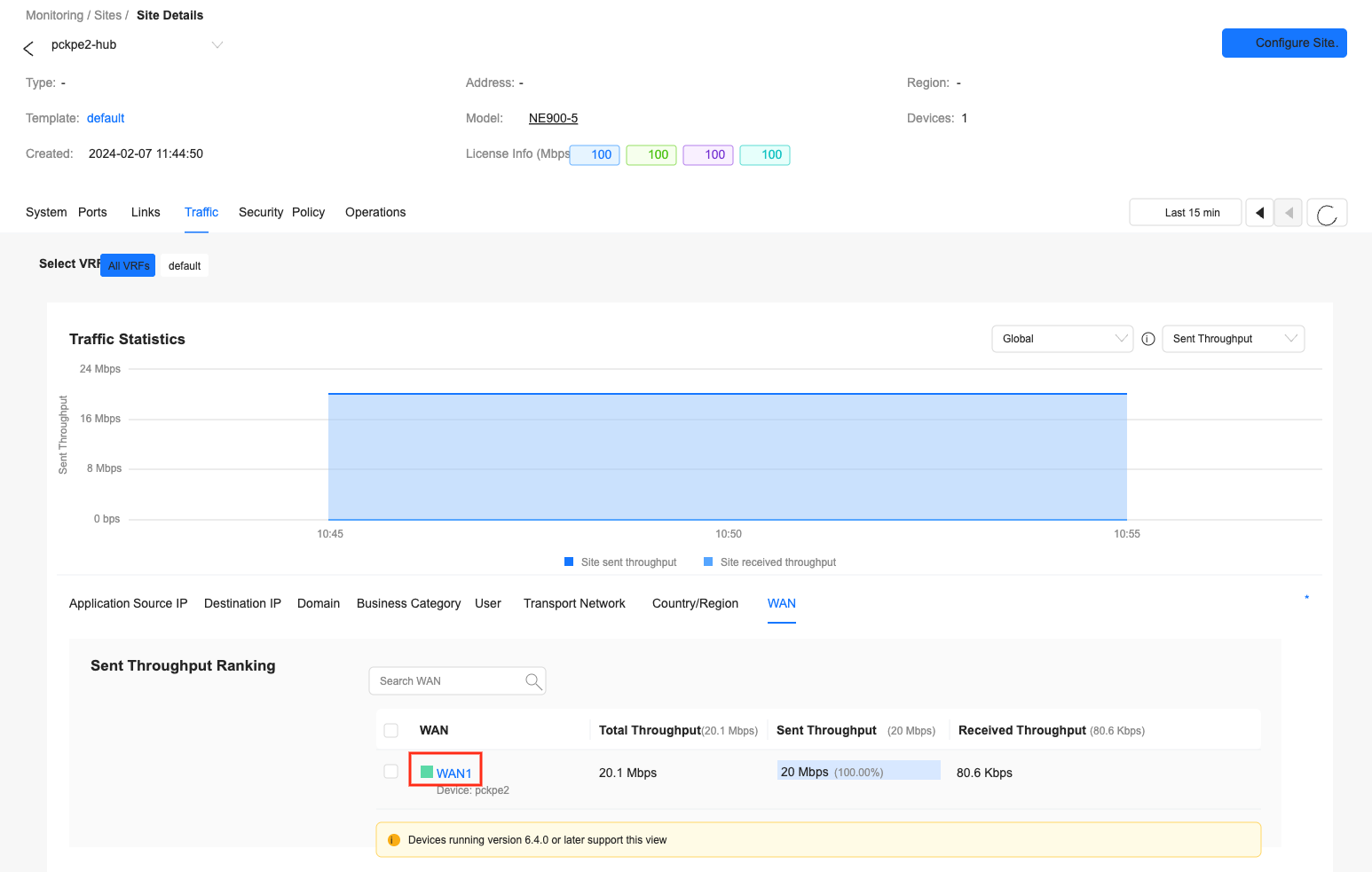Screen dimensions: 1372x872
Task: Switch to the Business Category tab
Action: pyautogui.click(x=408, y=603)
